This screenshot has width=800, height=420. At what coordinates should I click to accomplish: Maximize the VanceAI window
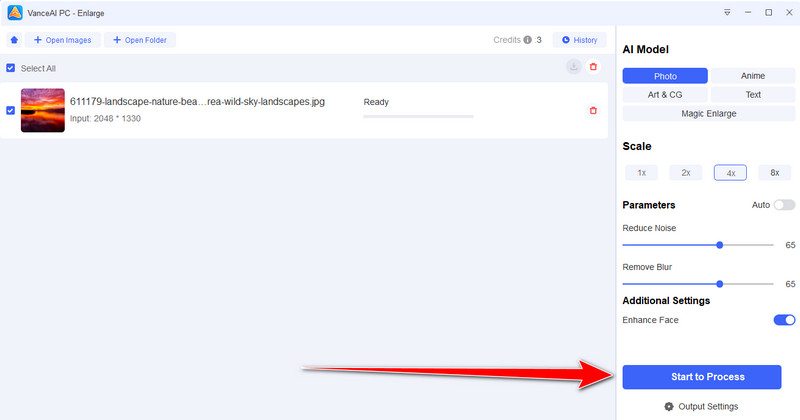point(768,12)
